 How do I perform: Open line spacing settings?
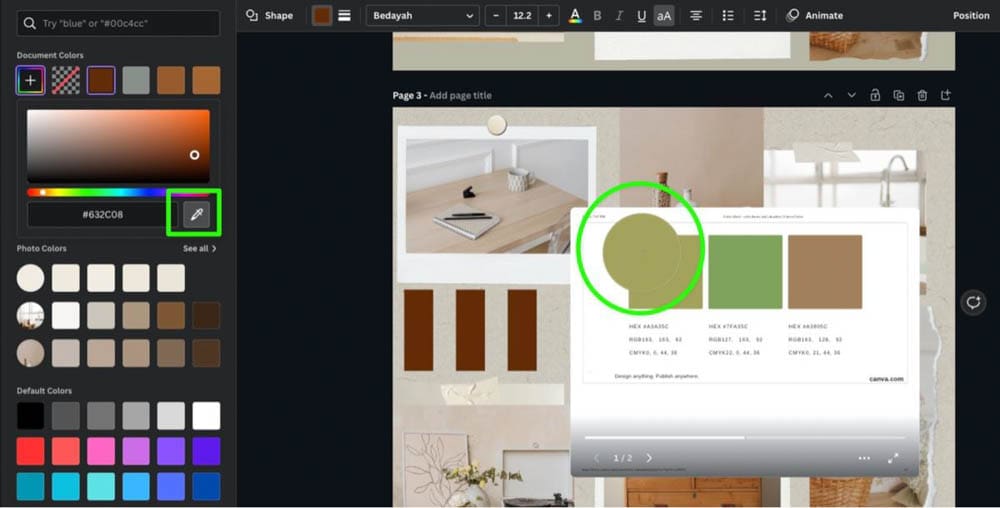pos(760,16)
